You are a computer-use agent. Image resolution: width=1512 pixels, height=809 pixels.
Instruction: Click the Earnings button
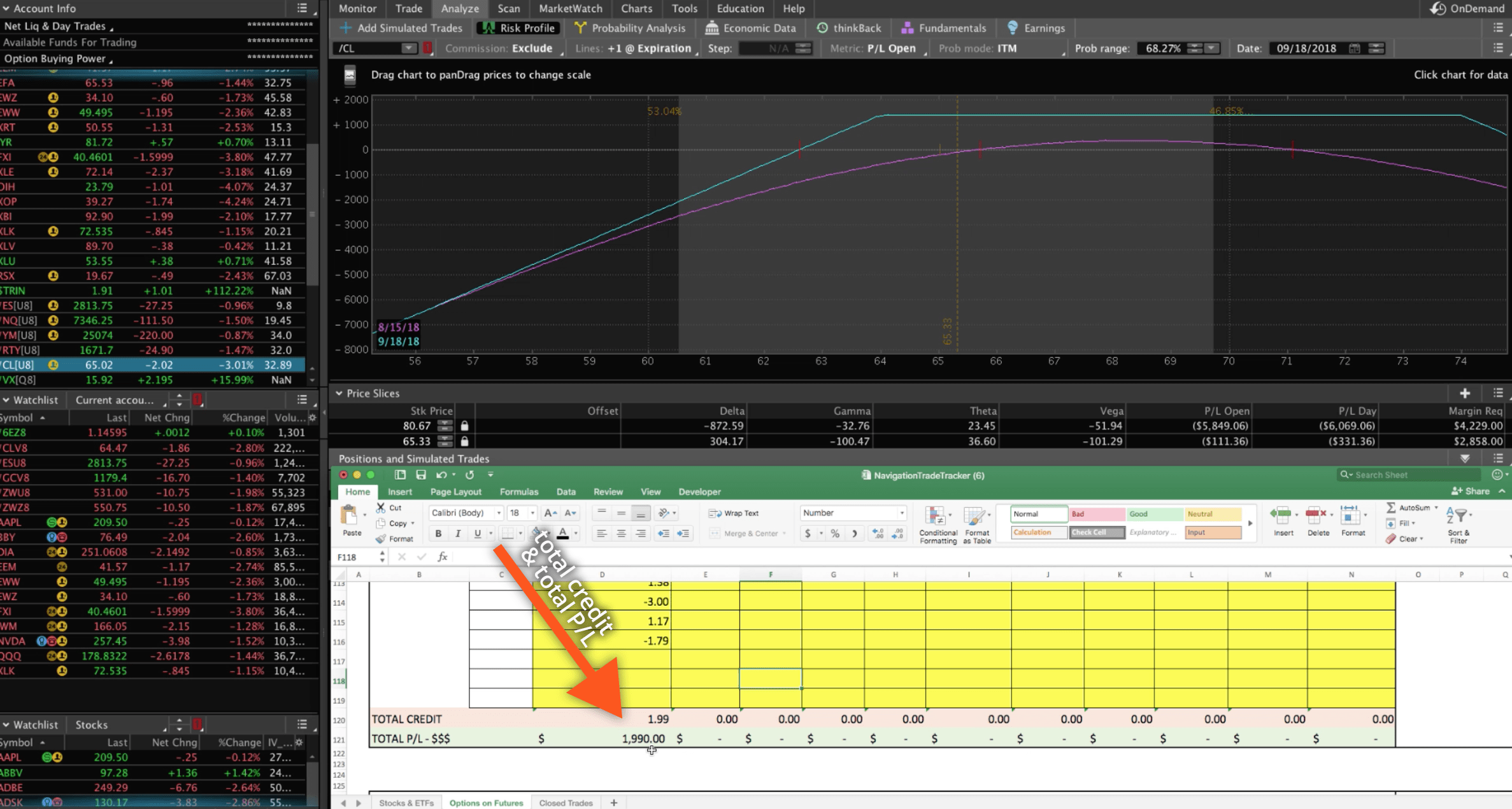pyautogui.click(x=1036, y=28)
